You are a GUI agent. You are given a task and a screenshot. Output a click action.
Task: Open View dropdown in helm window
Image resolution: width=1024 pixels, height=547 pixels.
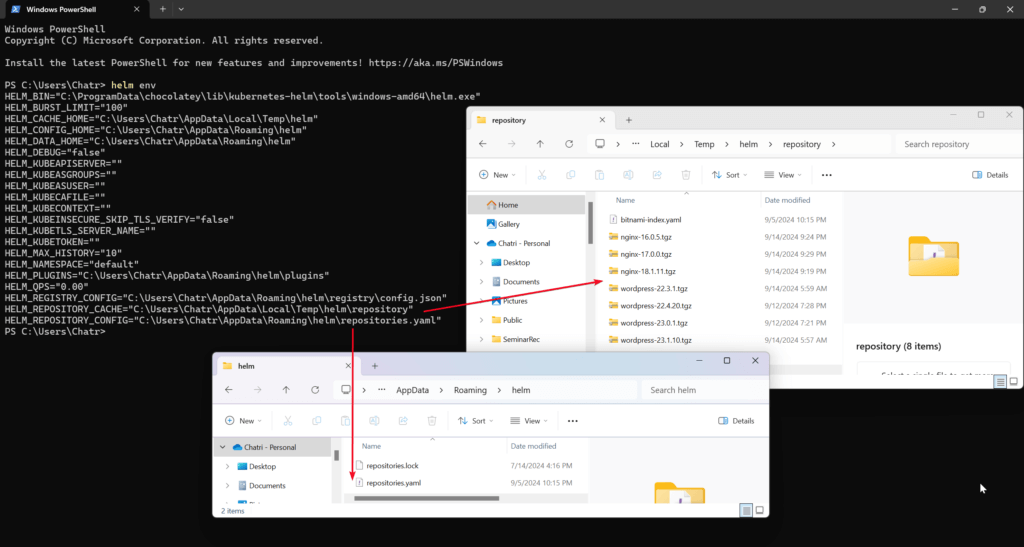coord(529,421)
